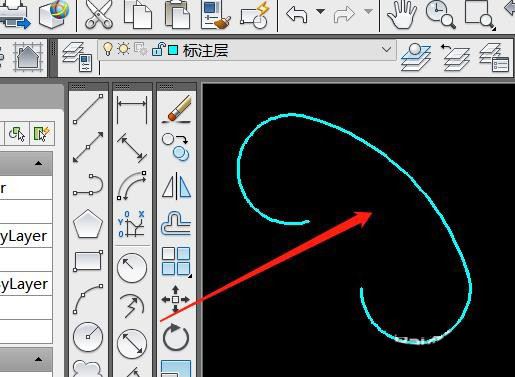Click the Copy clipboard icon in top toolbar
The height and width of the screenshot is (377, 515).
[x=138, y=14]
